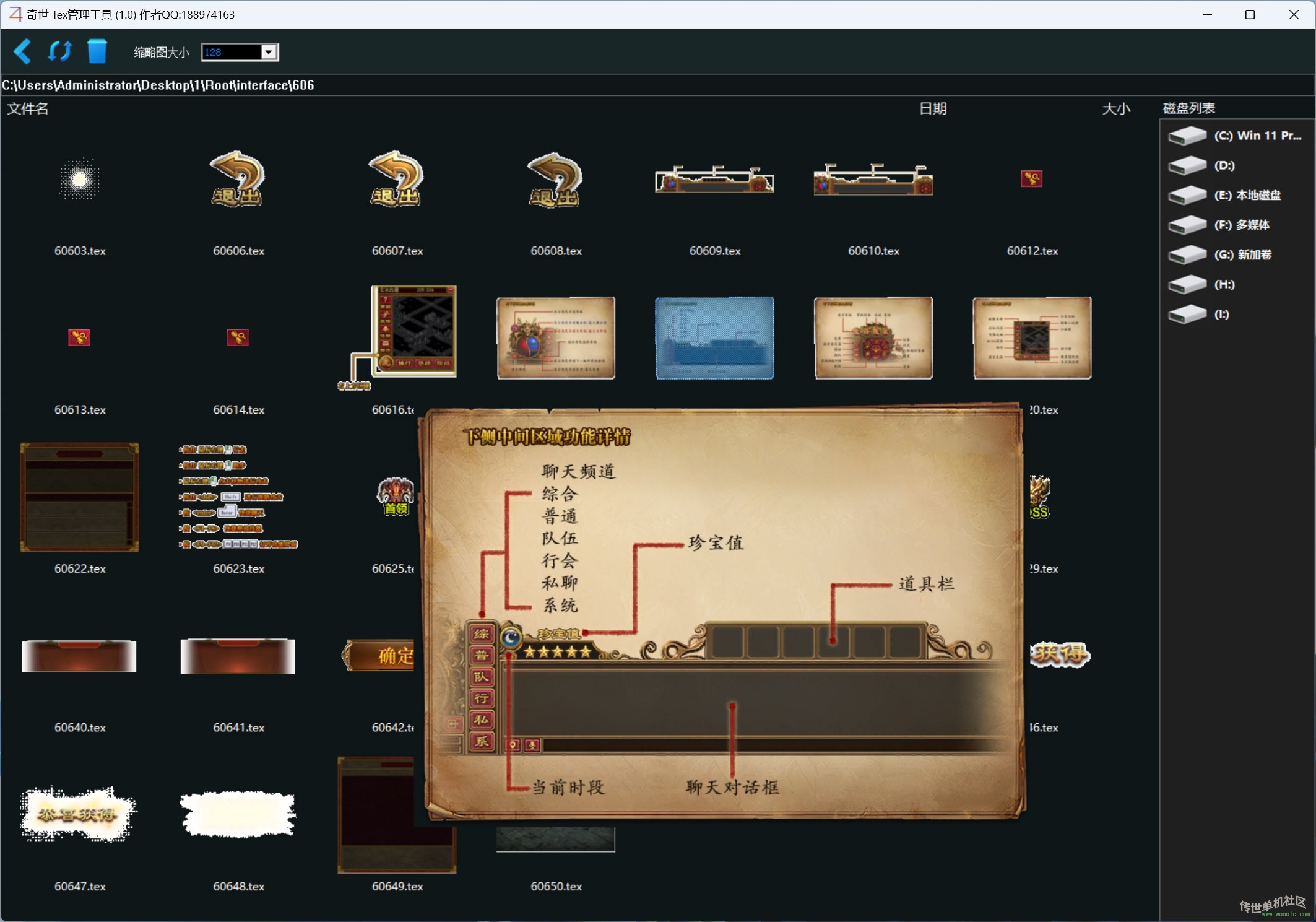Select the 60610.tex bar thumbnail
This screenshot has height=922, width=1316.
point(873,180)
